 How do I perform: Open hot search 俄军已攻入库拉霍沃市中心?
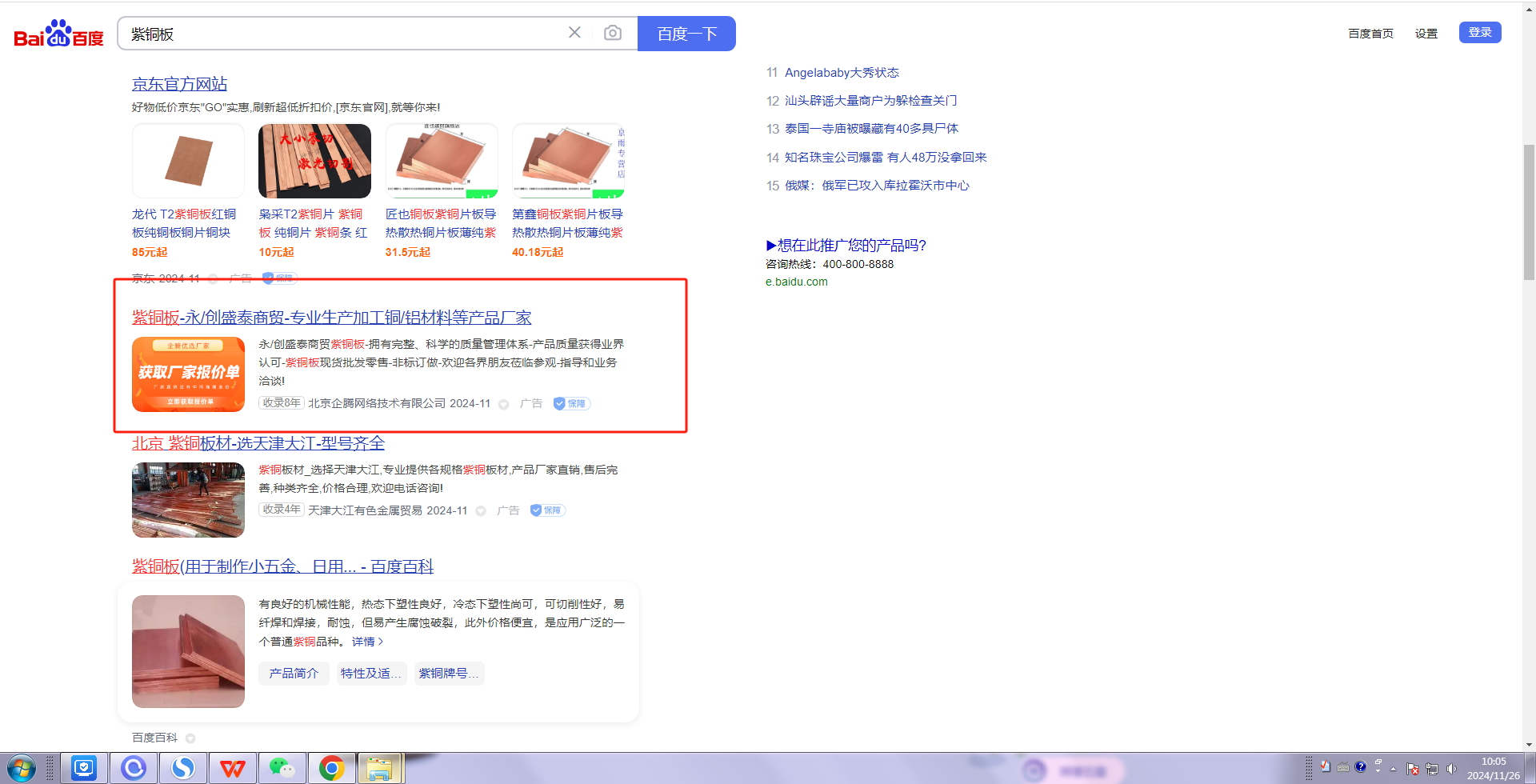pos(877,186)
